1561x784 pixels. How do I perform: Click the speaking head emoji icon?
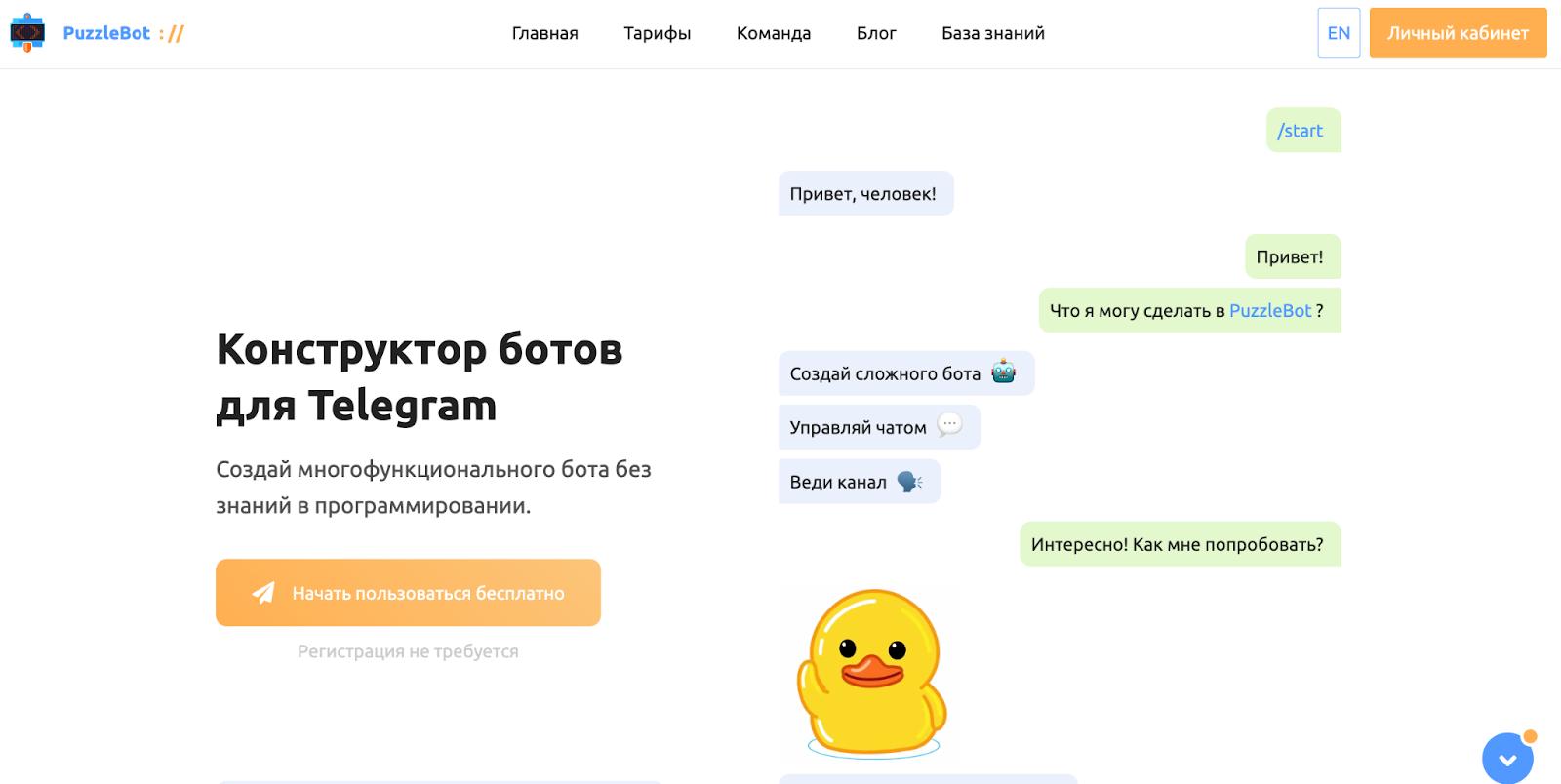908,481
